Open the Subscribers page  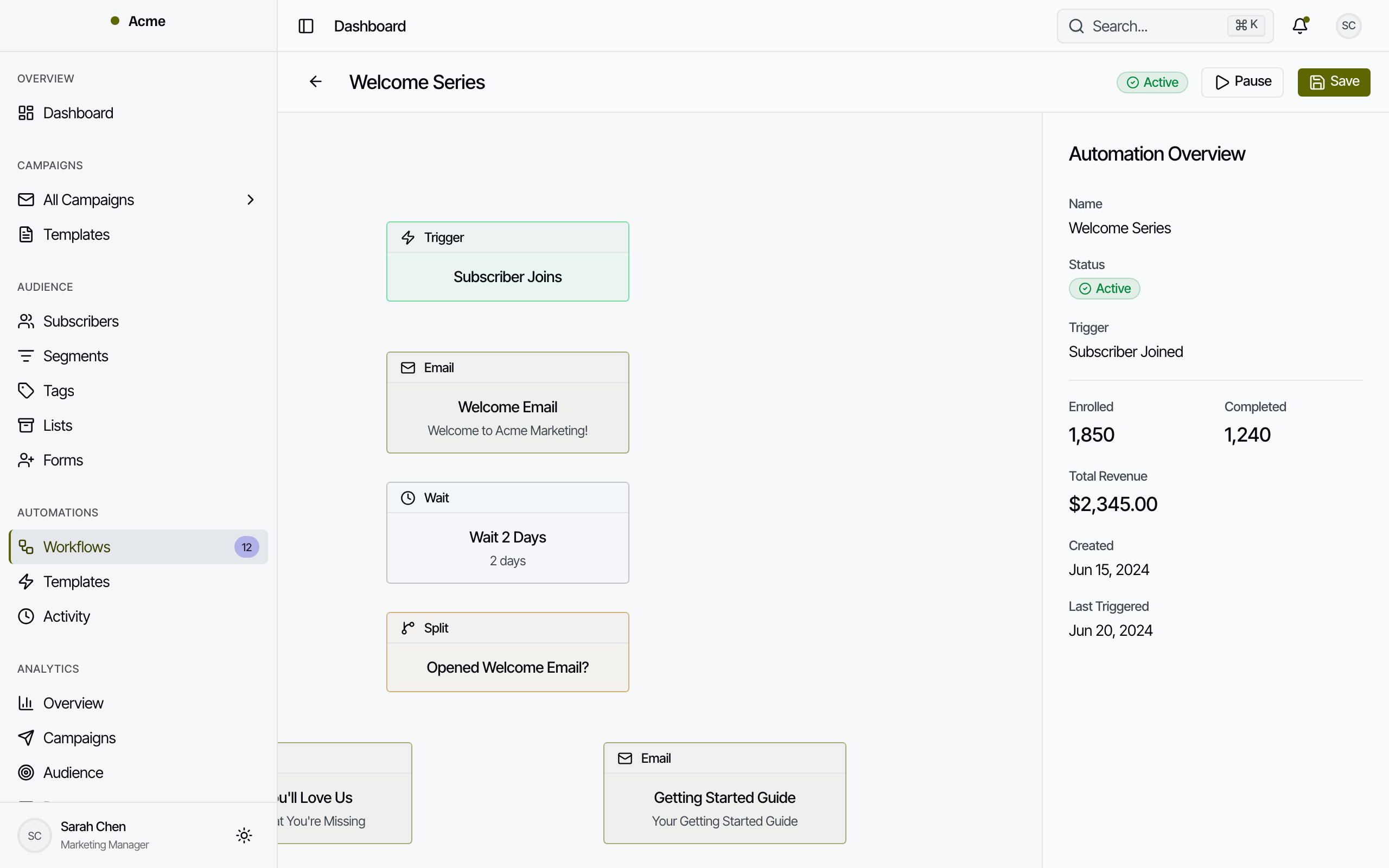pyautogui.click(x=138, y=321)
